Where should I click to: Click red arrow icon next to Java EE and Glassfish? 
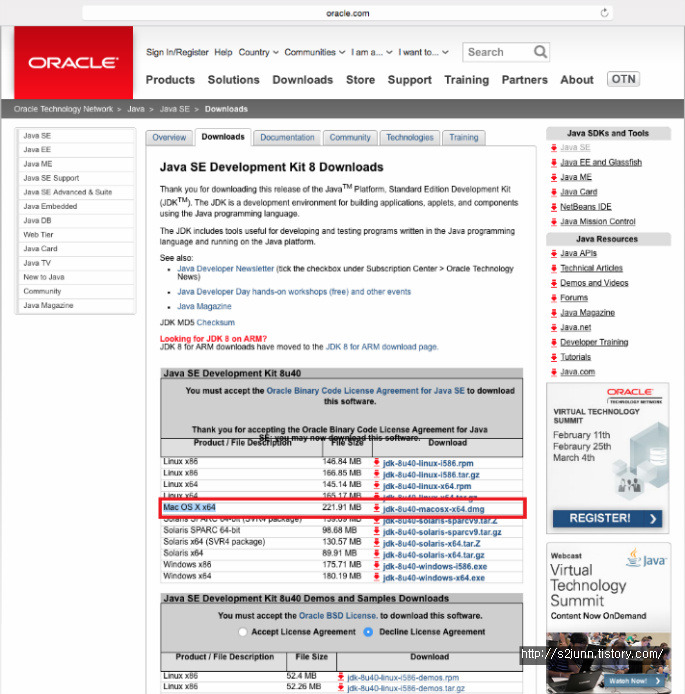coord(554,162)
